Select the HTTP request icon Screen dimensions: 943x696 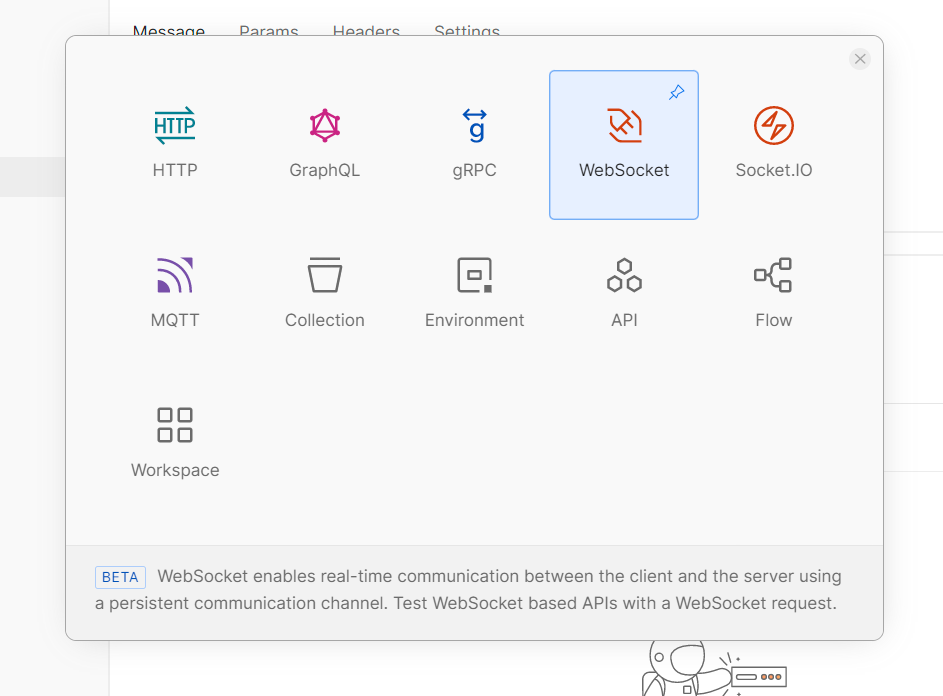[174, 125]
